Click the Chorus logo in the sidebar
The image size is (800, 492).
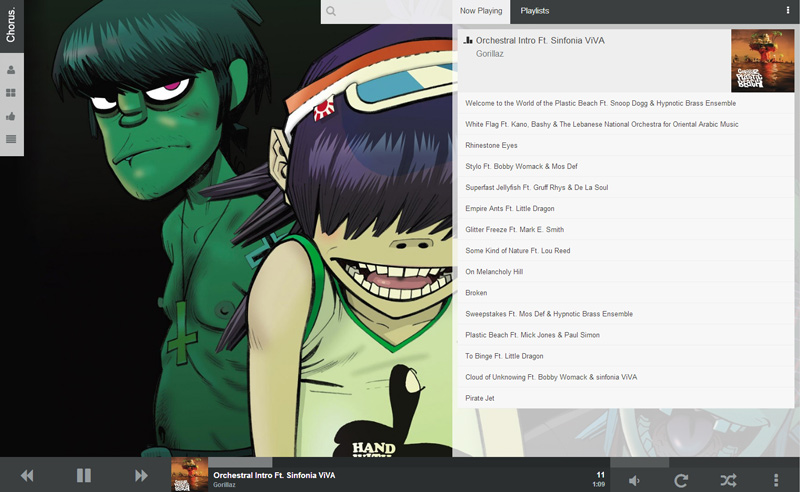11,25
